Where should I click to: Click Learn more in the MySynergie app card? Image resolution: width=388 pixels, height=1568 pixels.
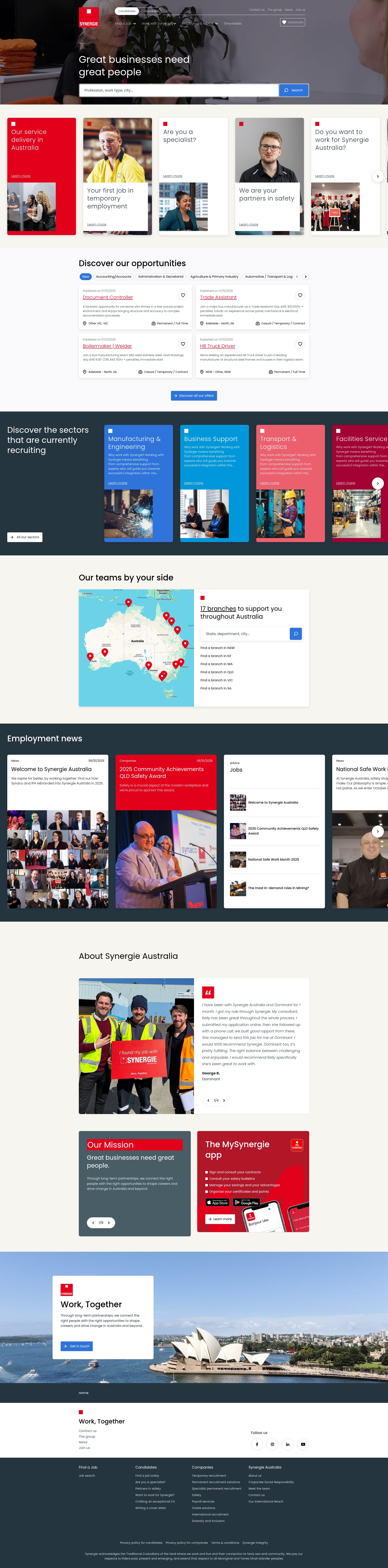coord(220,1219)
